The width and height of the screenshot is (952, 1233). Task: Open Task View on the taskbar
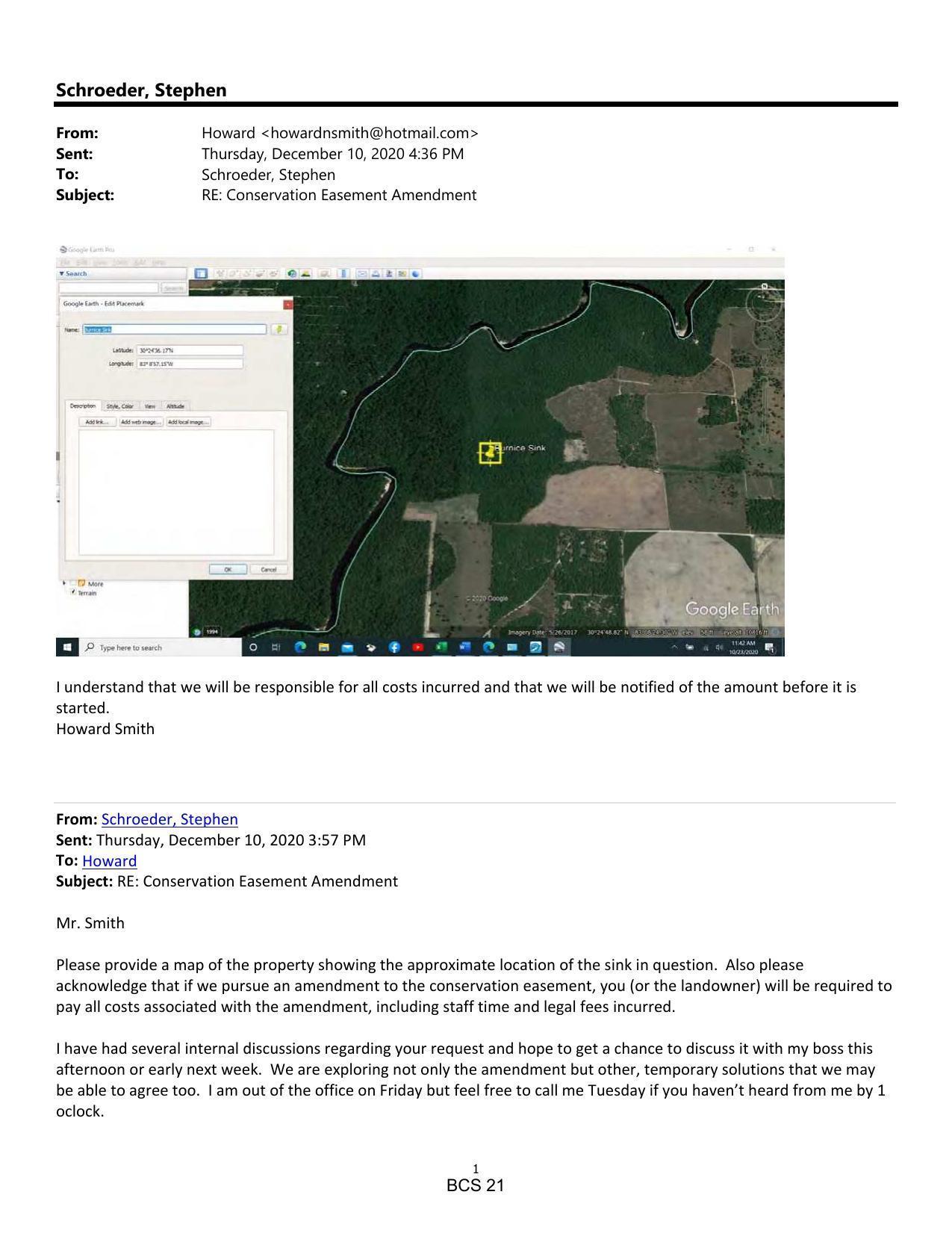[x=276, y=647]
